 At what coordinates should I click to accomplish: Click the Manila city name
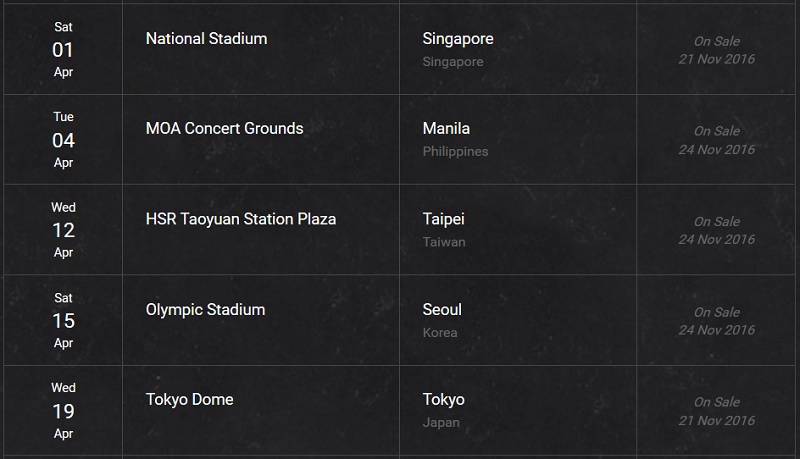pyautogui.click(x=446, y=129)
